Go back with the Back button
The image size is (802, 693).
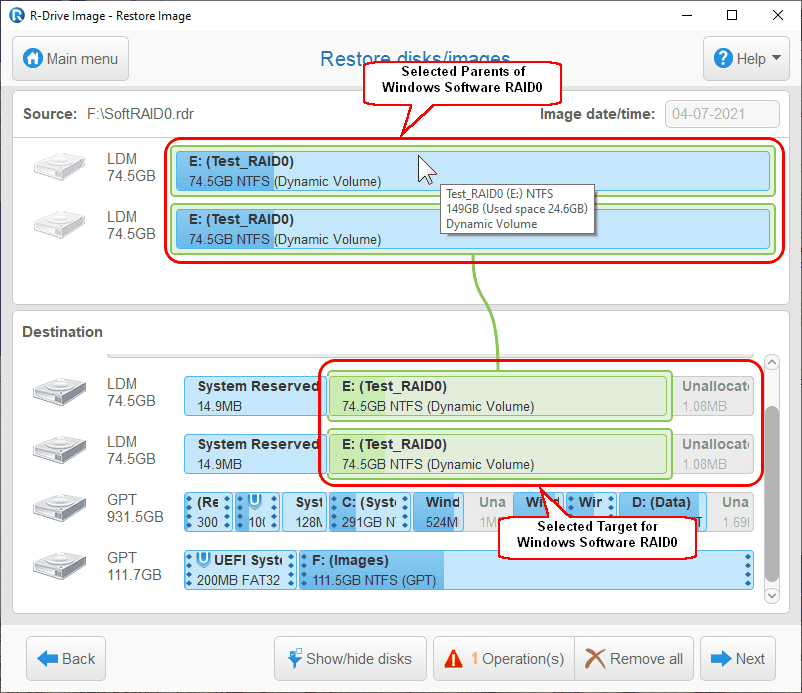point(66,658)
